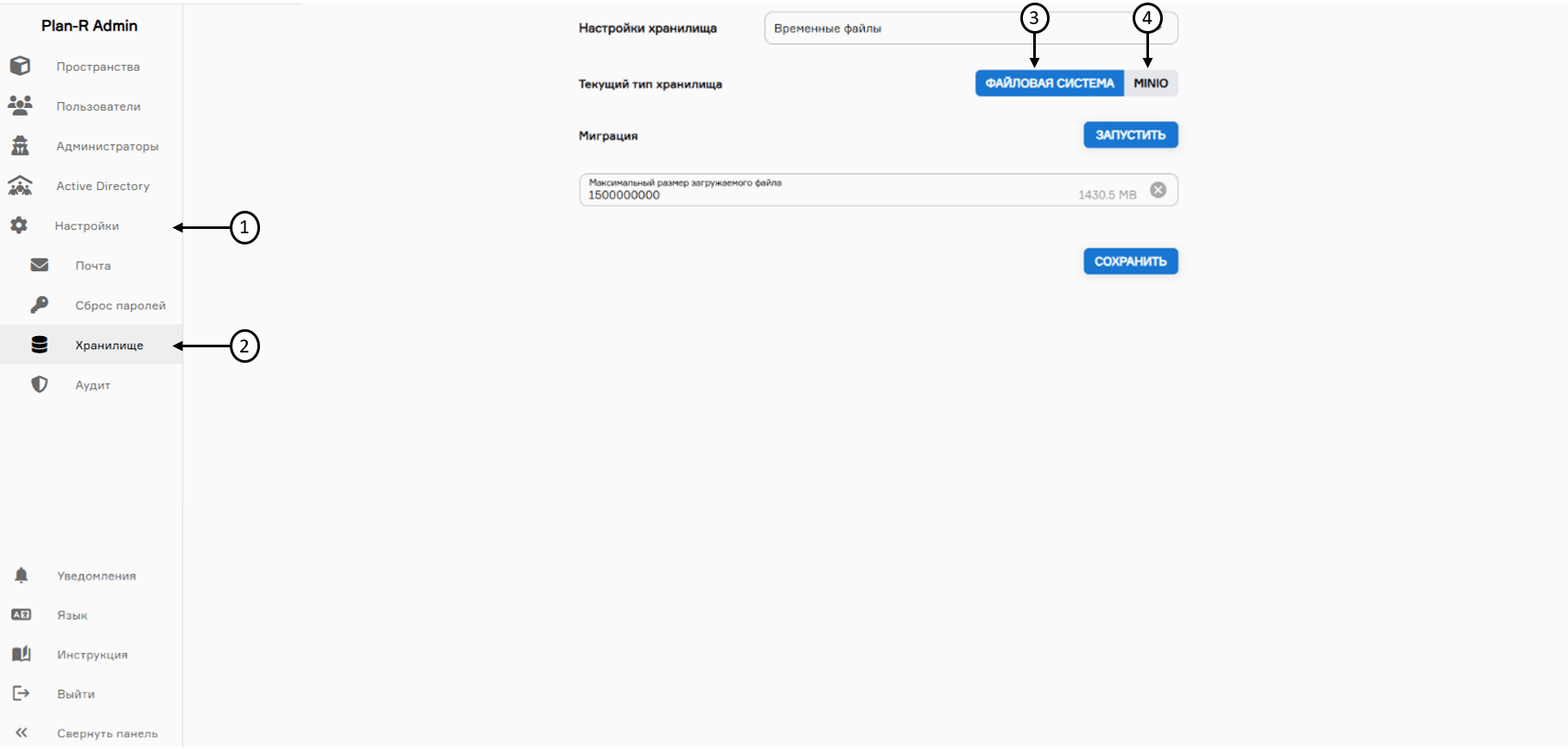
Task: Collapse the Настройки sidebar section
Action: 86,225
